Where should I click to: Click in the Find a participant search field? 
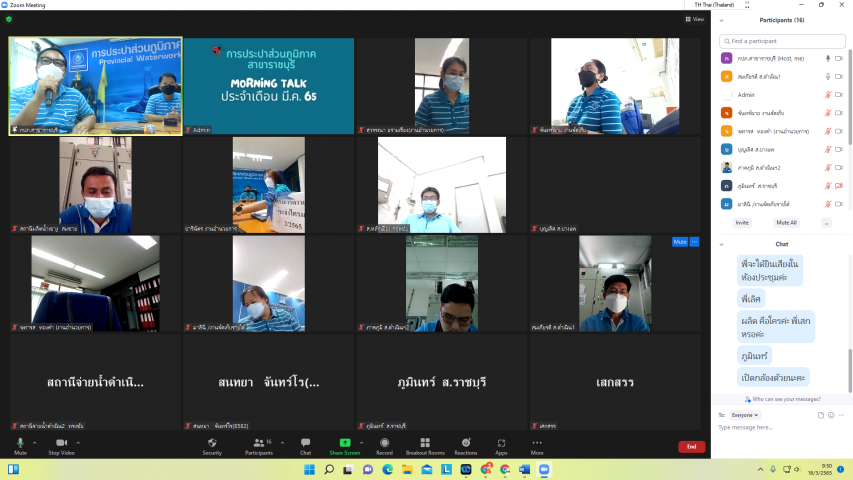(x=782, y=41)
